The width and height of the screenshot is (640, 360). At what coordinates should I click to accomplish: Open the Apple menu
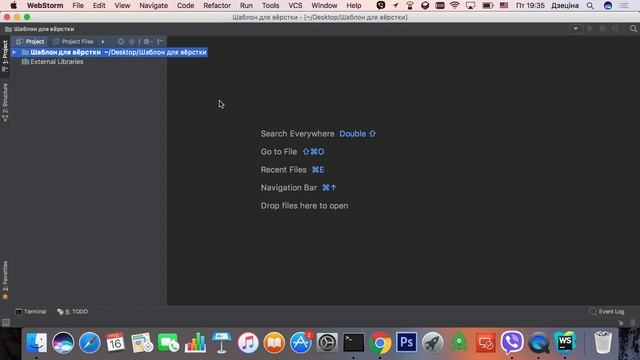point(13,6)
